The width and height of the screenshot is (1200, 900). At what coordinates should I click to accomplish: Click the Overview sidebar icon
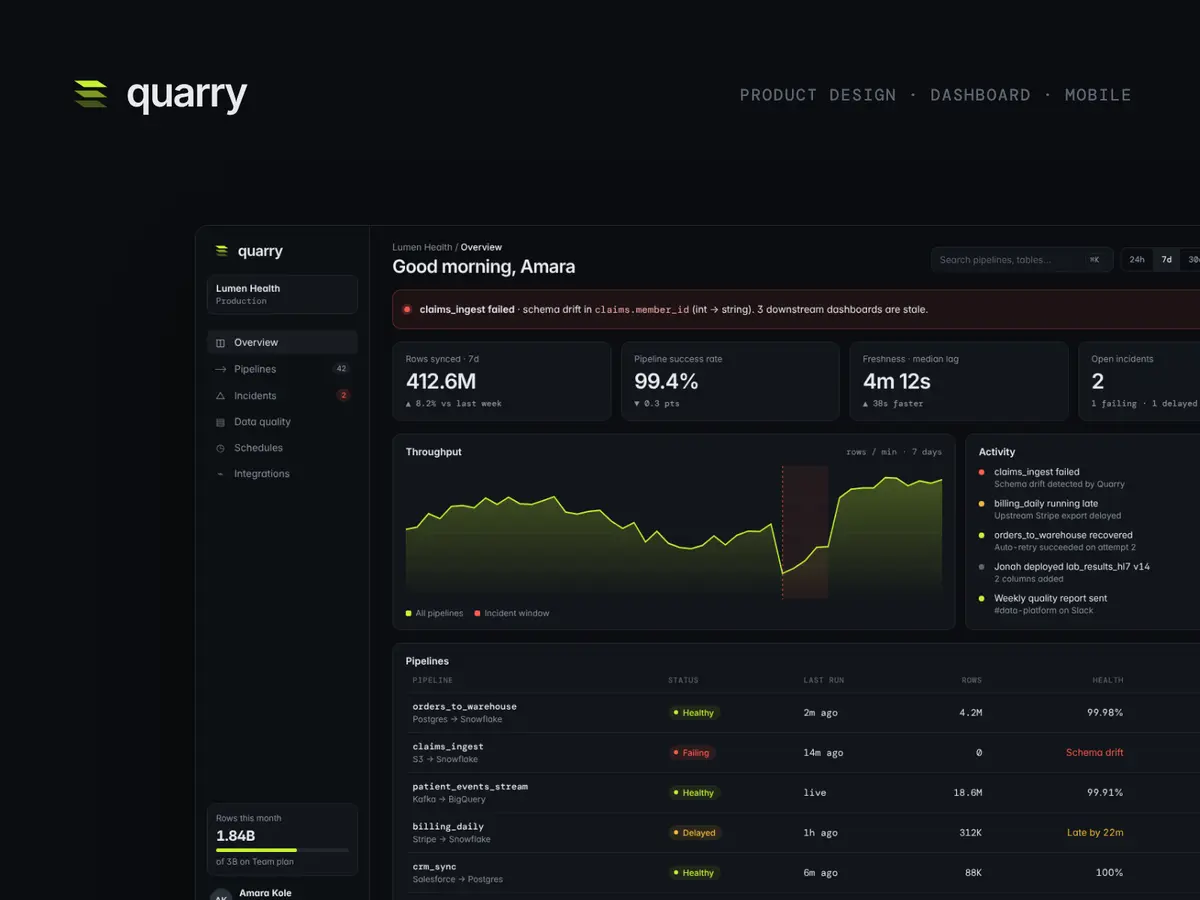pyautogui.click(x=220, y=343)
